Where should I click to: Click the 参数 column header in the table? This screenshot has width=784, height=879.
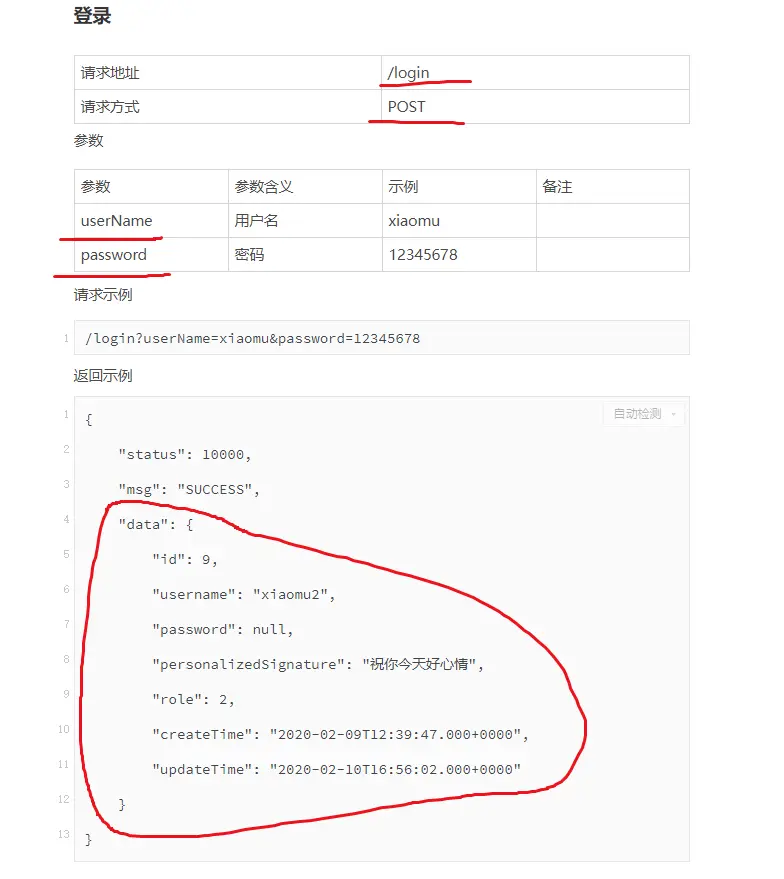(x=151, y=187)
